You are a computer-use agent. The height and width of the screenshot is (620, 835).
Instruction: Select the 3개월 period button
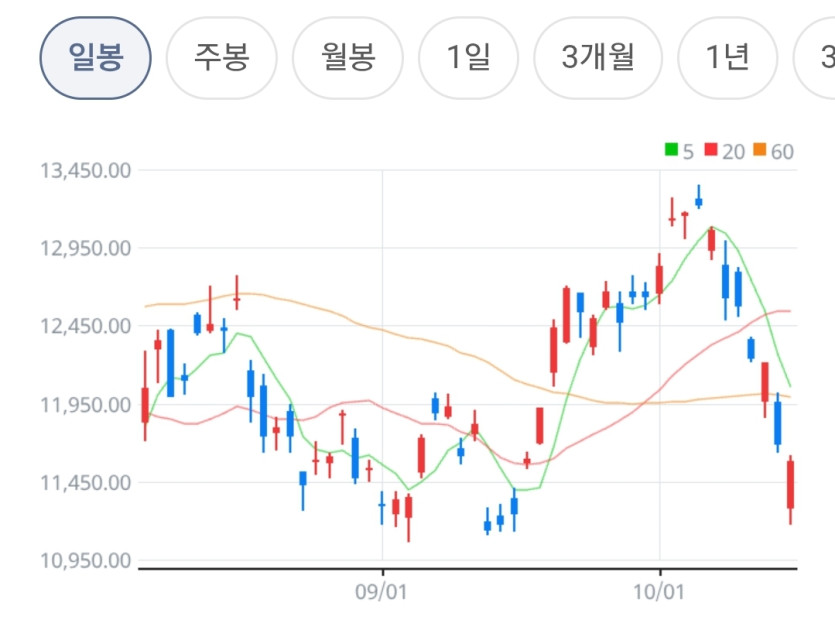coord(598,58)
